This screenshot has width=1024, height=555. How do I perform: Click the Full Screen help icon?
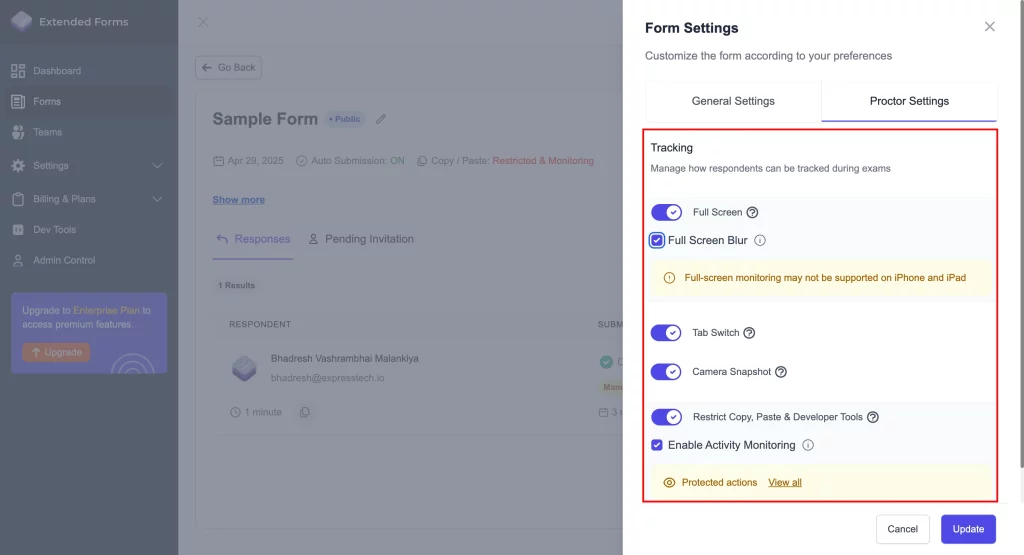pos(752,212)
